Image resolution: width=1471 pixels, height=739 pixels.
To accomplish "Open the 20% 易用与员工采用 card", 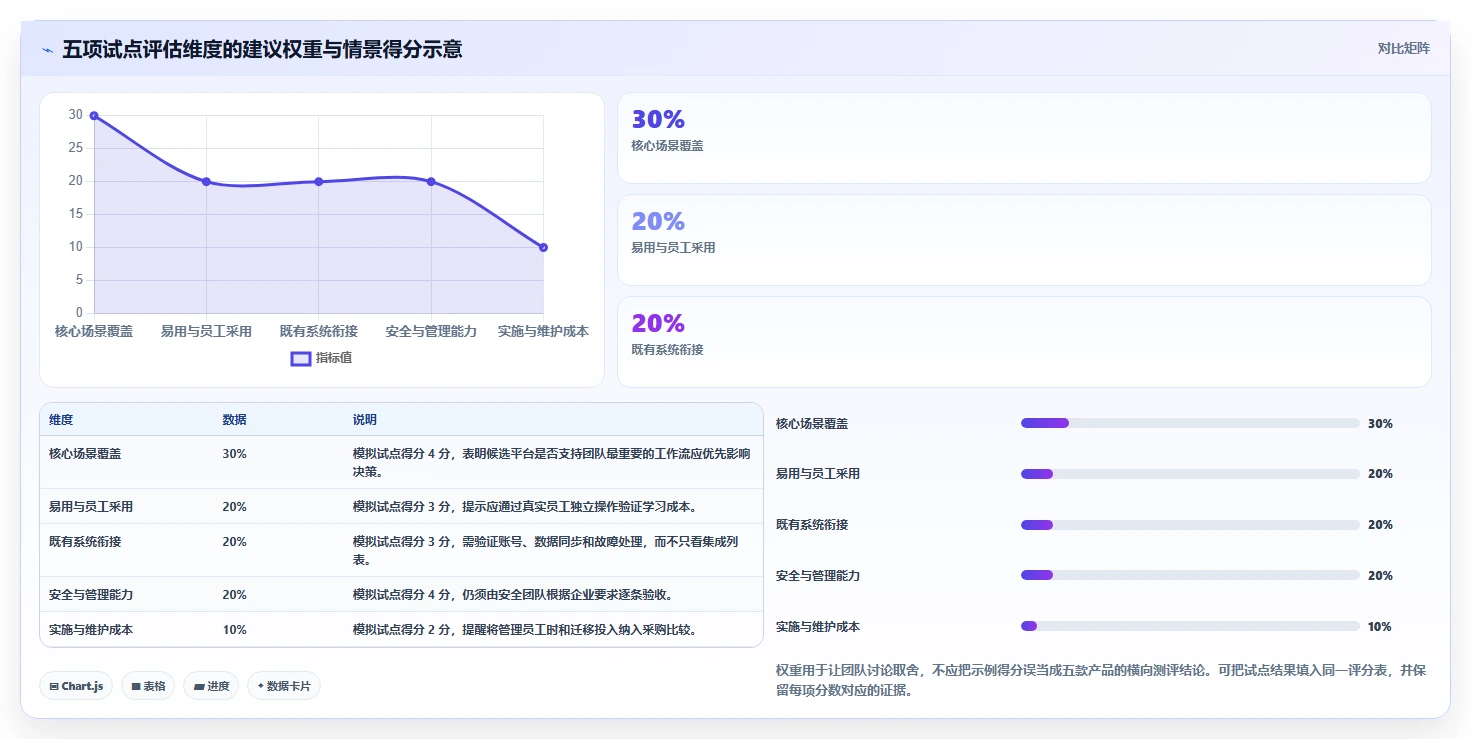I will (x=1024, y=240).
